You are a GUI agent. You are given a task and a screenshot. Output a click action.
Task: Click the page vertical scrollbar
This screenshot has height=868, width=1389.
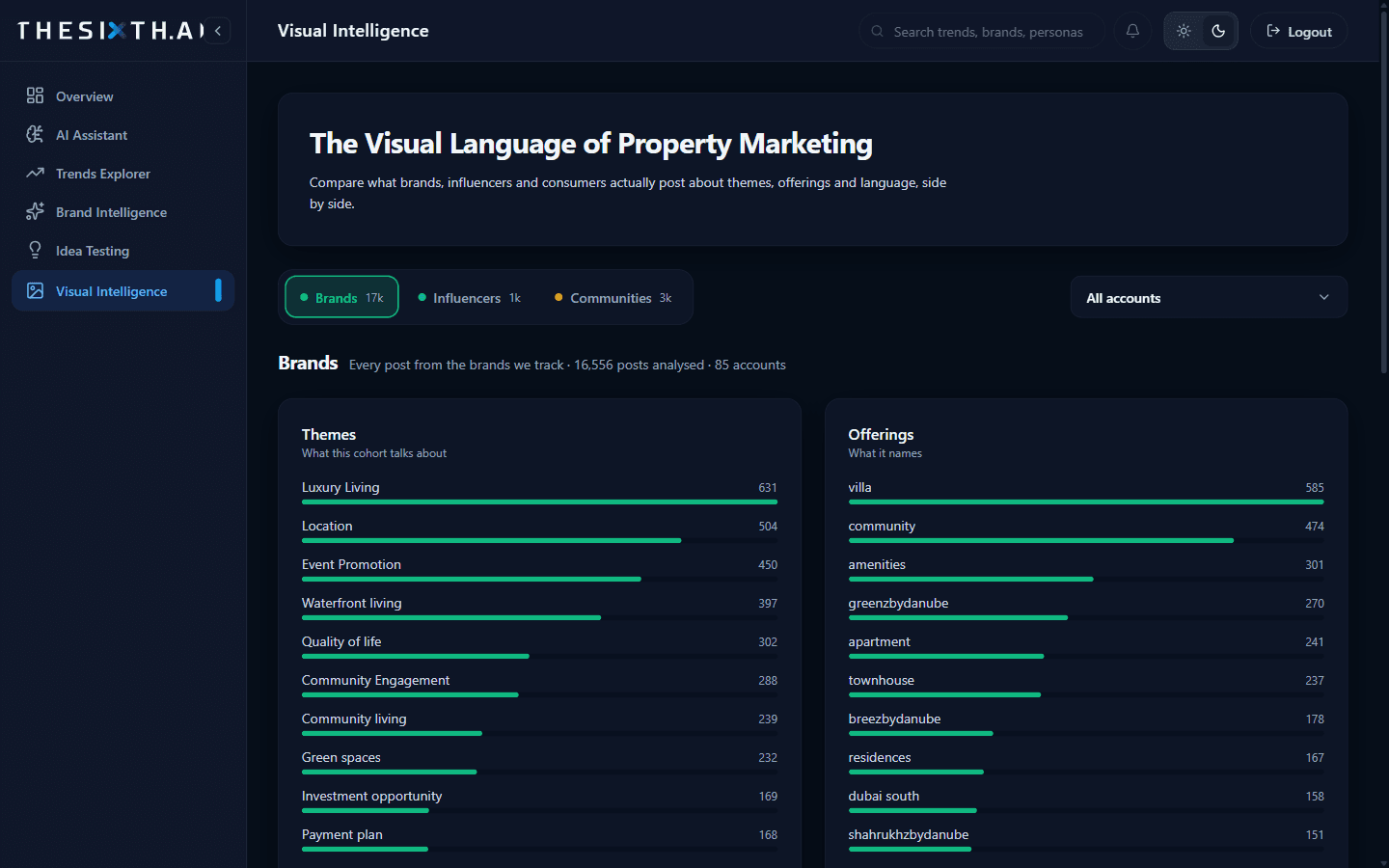tap(1383, 193)
